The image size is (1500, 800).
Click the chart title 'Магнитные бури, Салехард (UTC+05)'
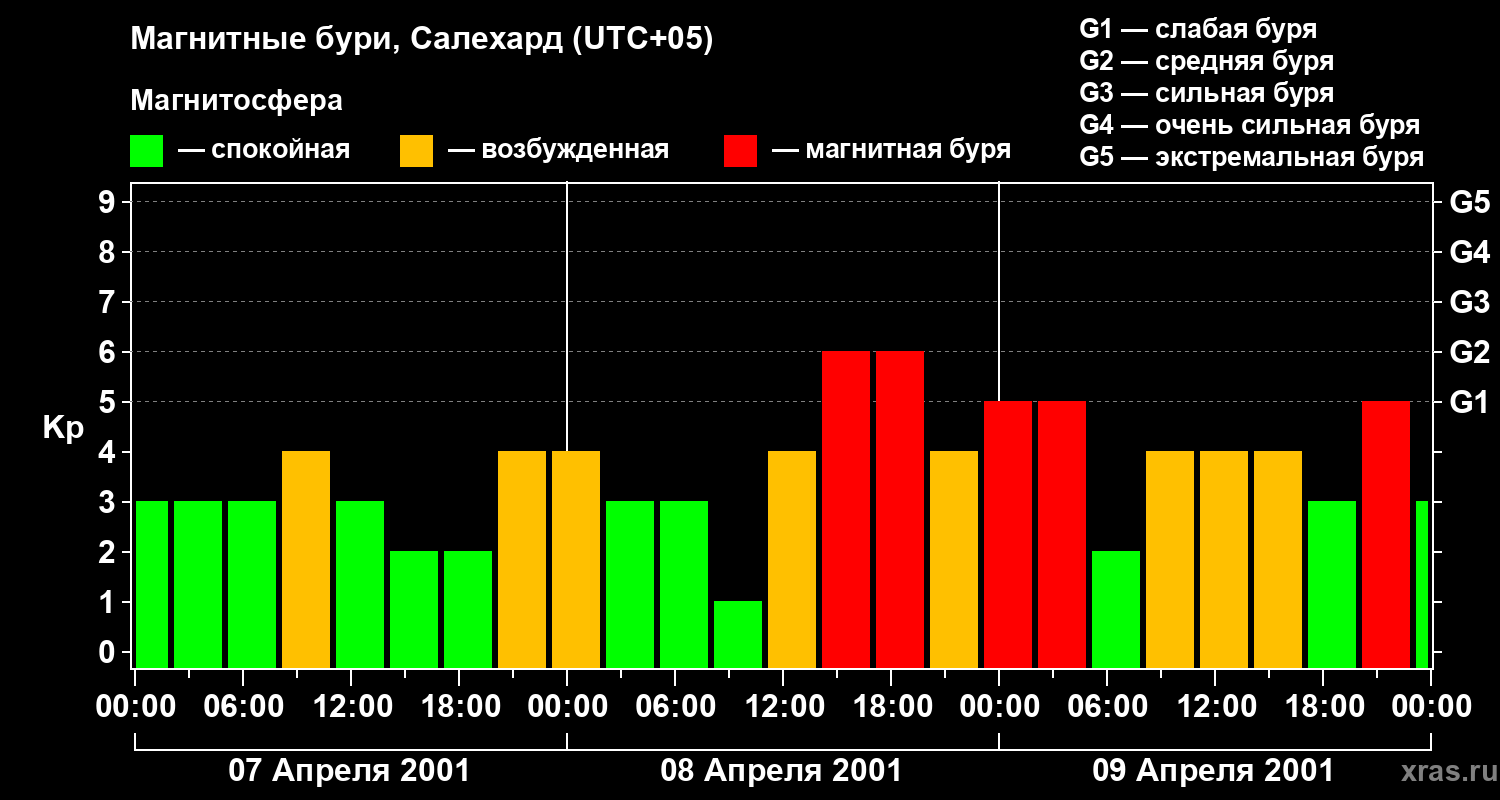pyautogui.click(x=421, y=40)
